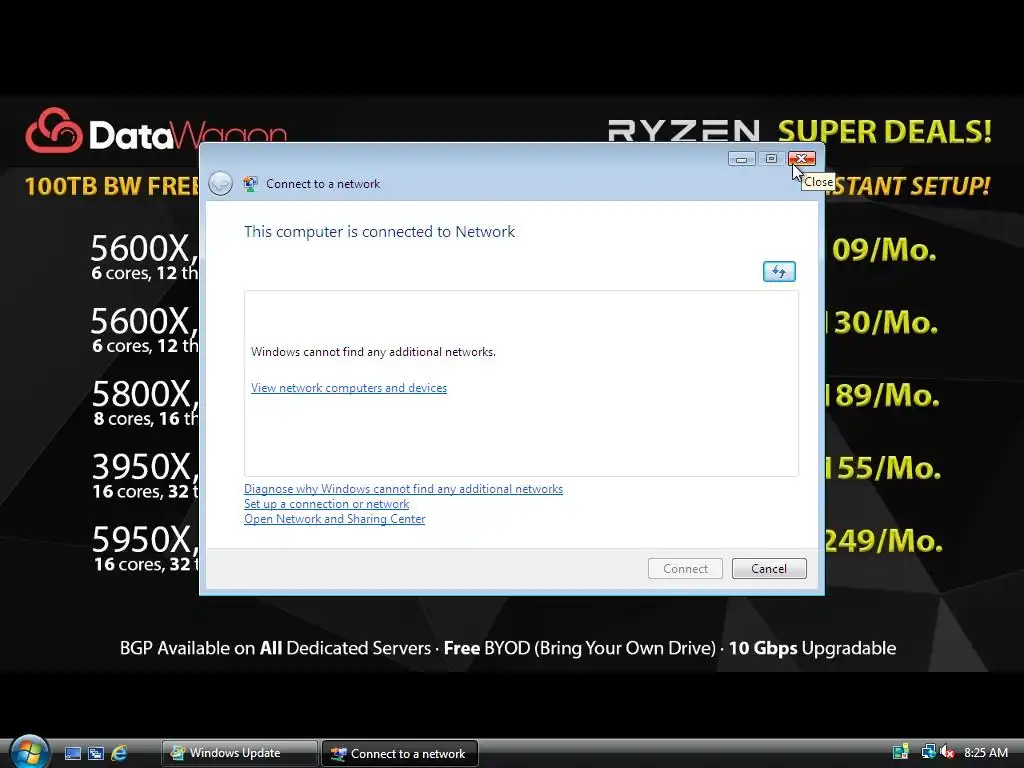Click Switch between windows quick launch icon

96,753
